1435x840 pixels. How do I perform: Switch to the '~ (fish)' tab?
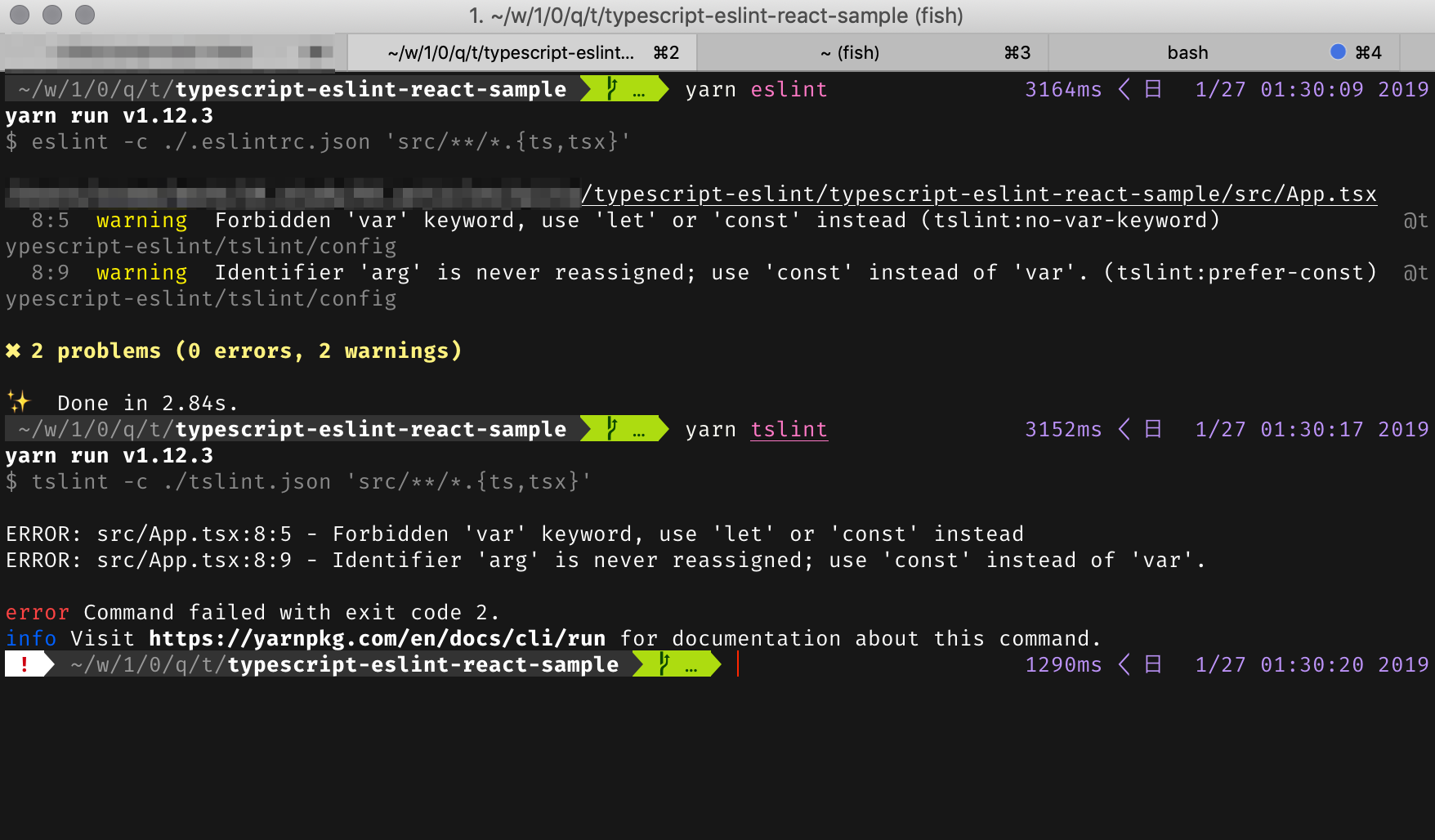point(850,51)
